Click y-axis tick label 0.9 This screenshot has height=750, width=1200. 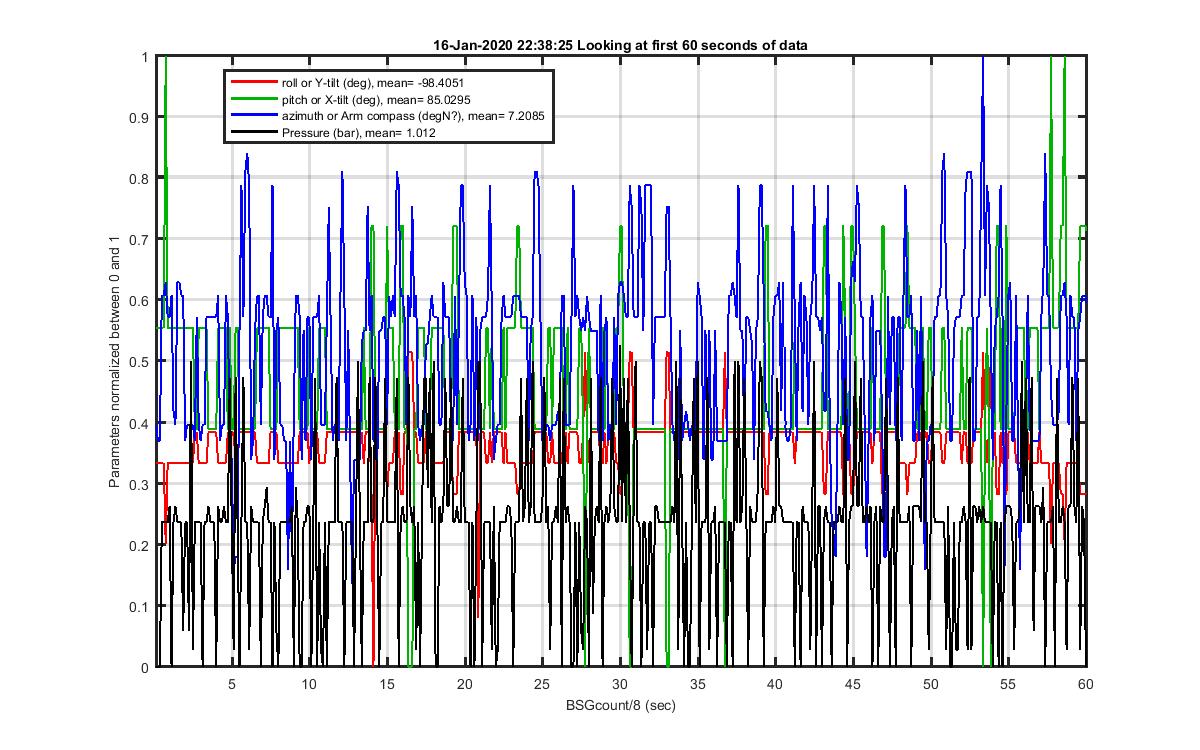point(141,118)
